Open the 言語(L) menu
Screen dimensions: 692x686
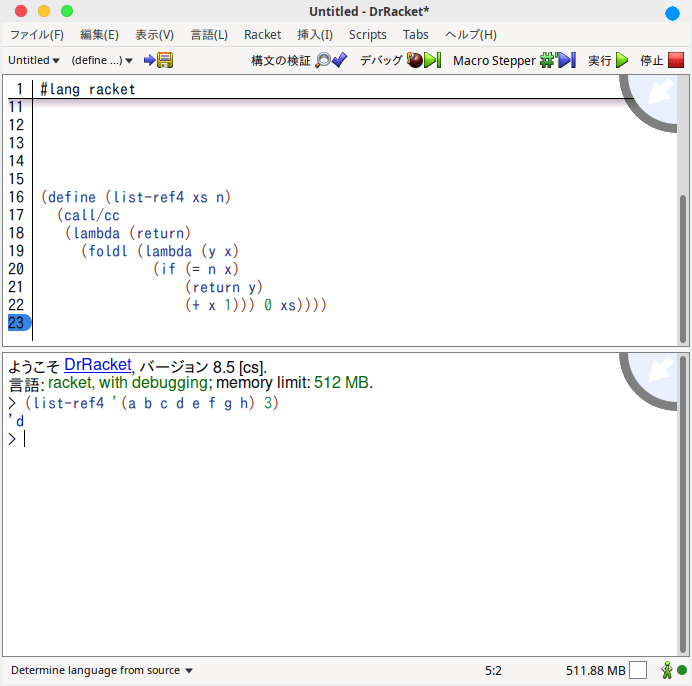[209, 34]
